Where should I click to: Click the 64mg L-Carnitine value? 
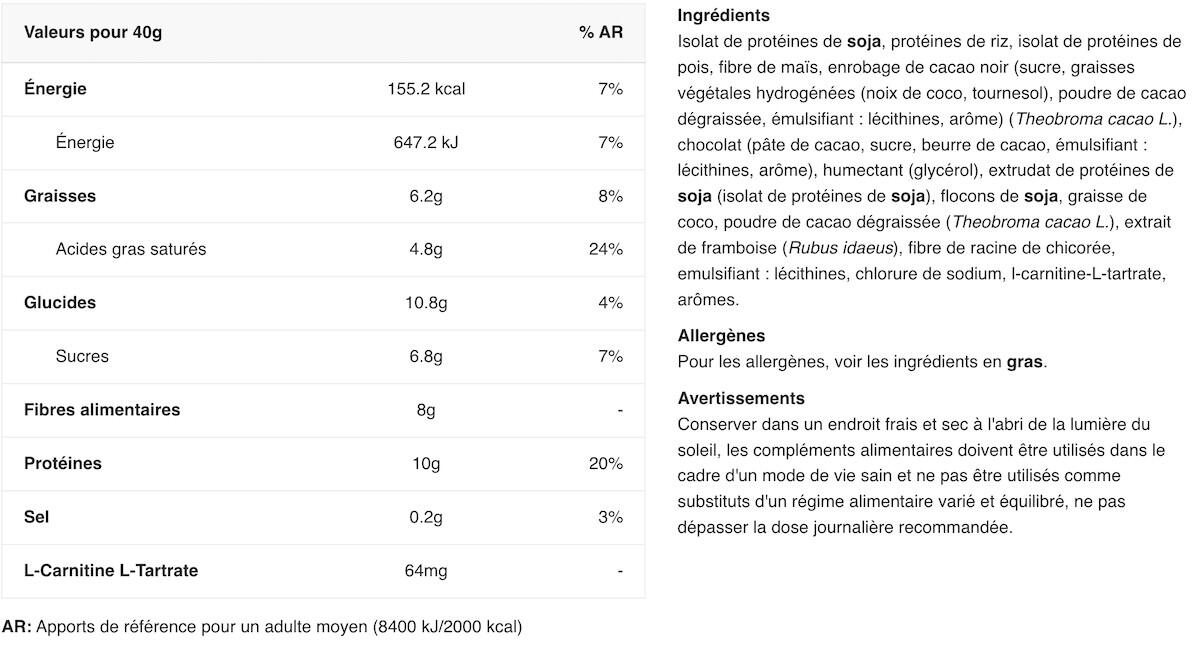pyautogui.click(x=426, y=570)
